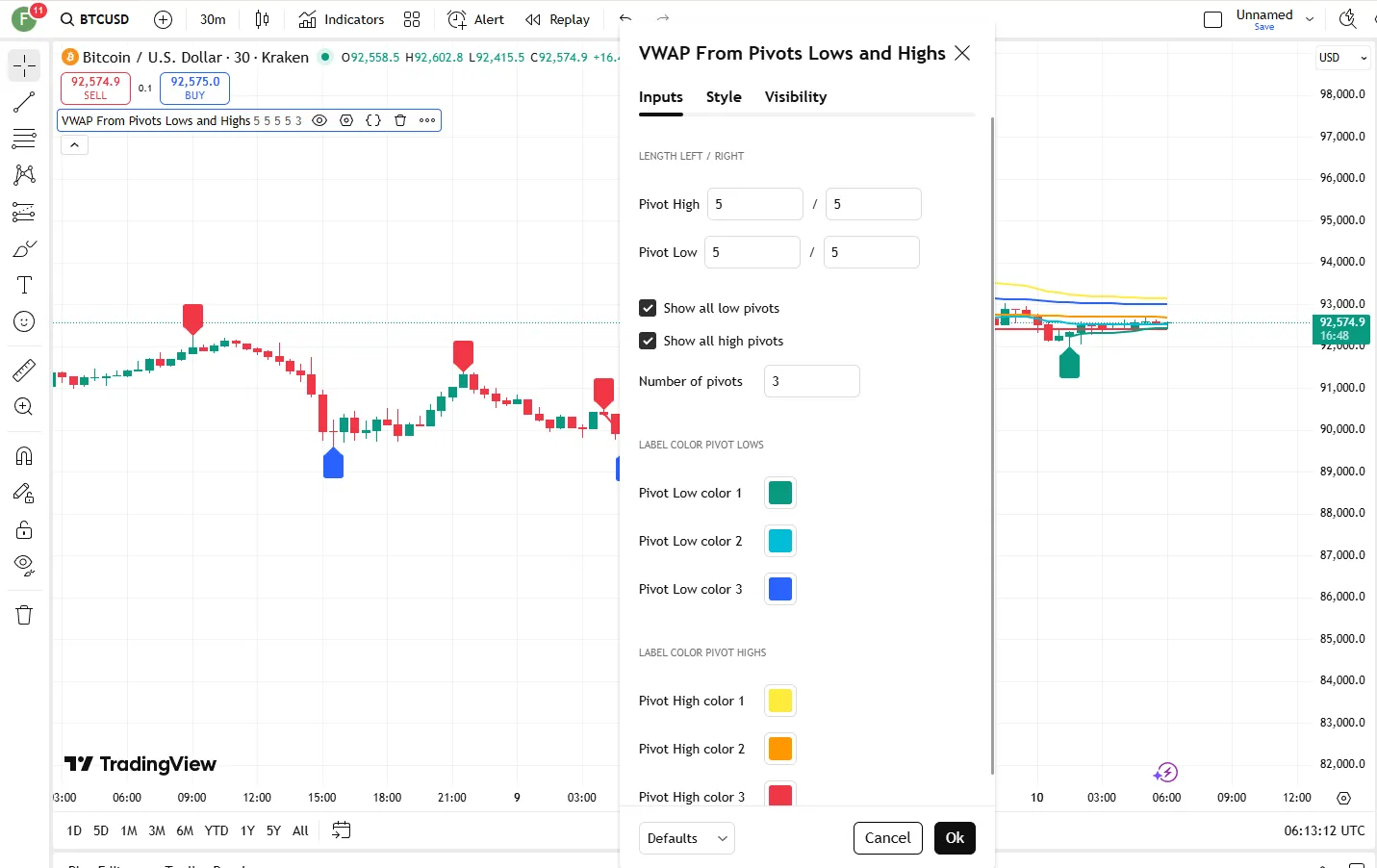
Task: Click the Pivot High right length field
Action: pyautogui.click(x=874, y=204)
